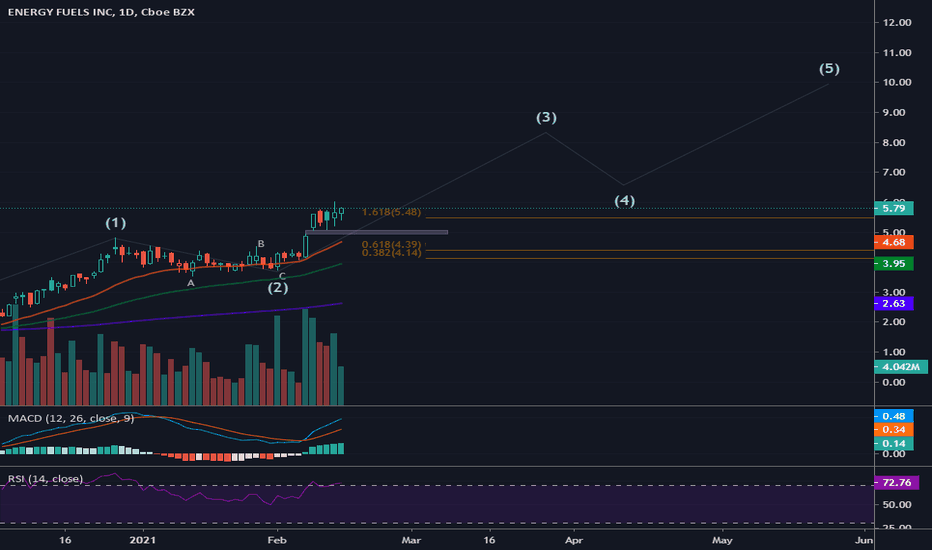Select the MACD histogram value 0.14
Screen dimensions: 932x550
[893, 444]
